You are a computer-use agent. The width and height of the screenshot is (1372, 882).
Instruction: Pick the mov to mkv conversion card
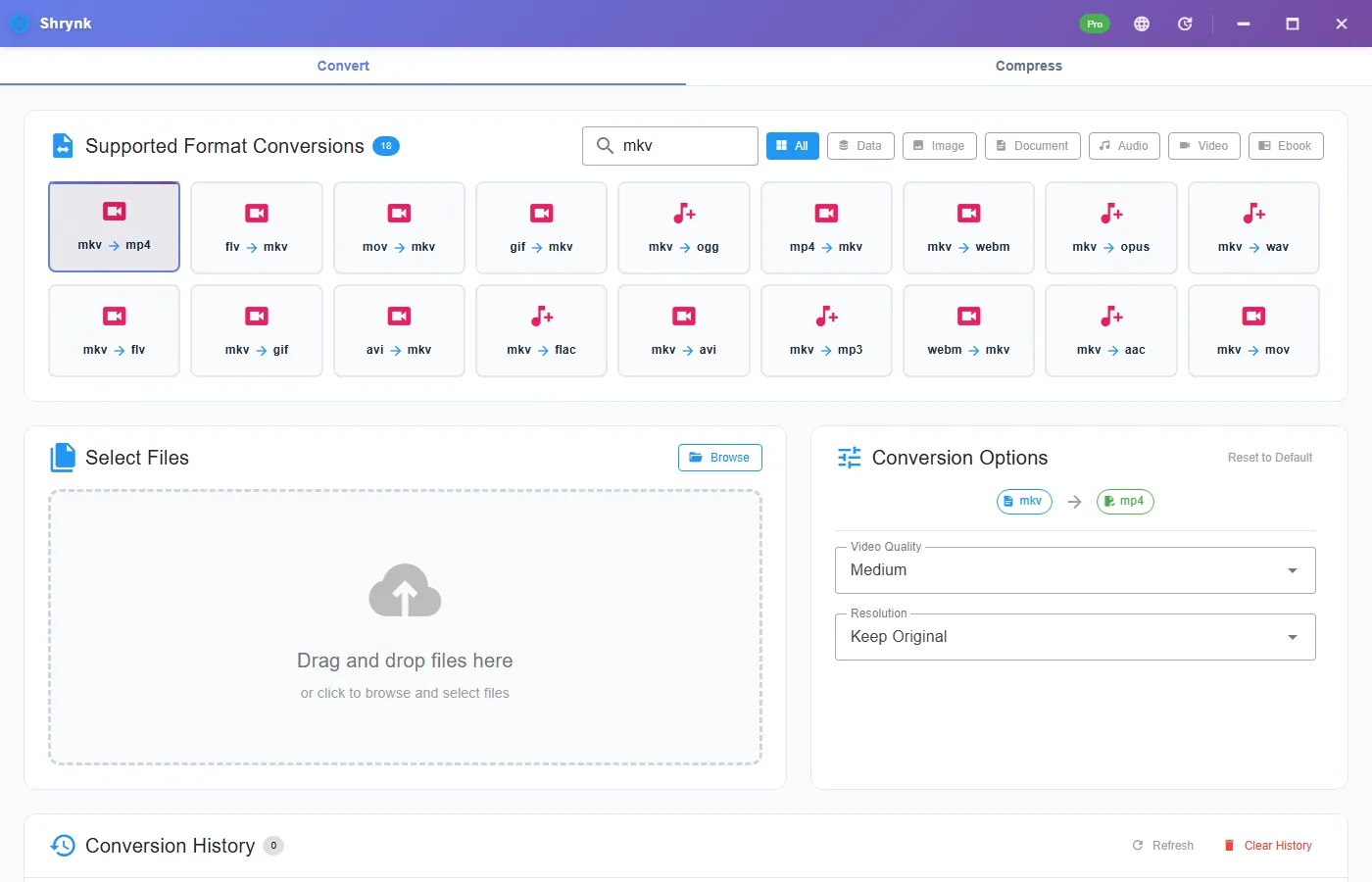[399, 227]
